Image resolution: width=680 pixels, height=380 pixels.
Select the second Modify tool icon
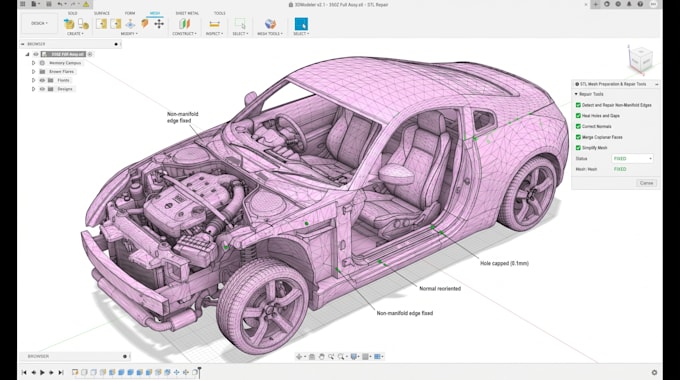pos(115,24)
